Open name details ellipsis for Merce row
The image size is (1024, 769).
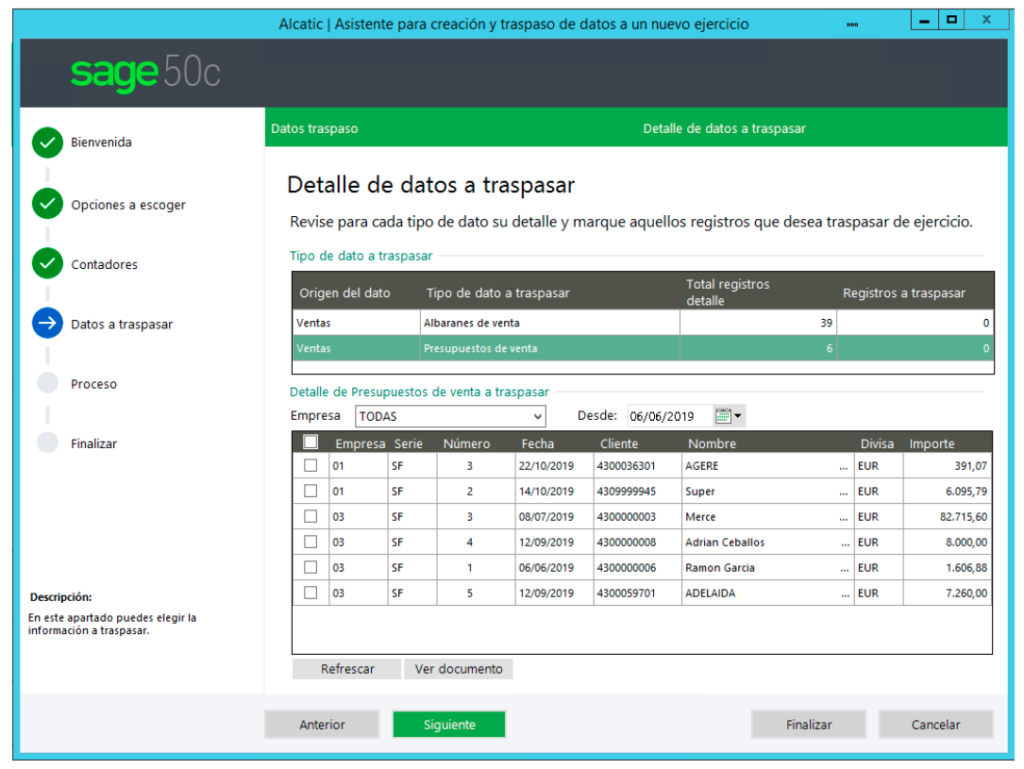click(844, 517)
